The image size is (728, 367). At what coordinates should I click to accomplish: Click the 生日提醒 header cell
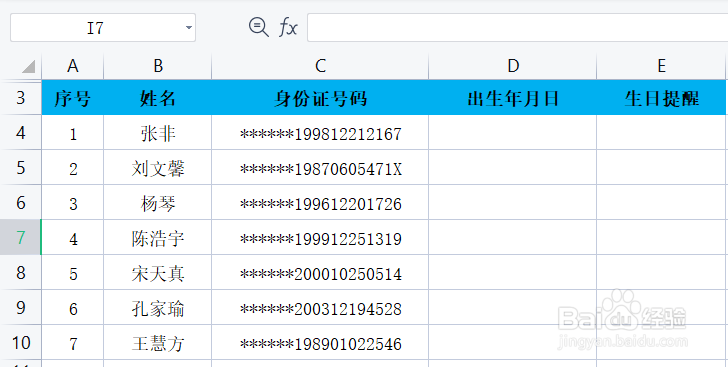(662, 98)
